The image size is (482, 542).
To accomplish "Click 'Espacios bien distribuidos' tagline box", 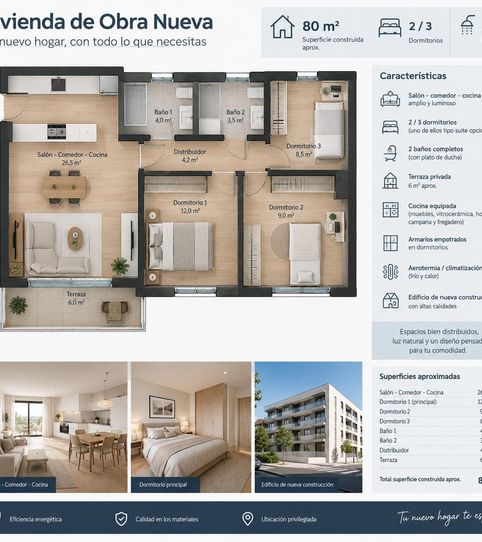I will click(x=427, y=340).
